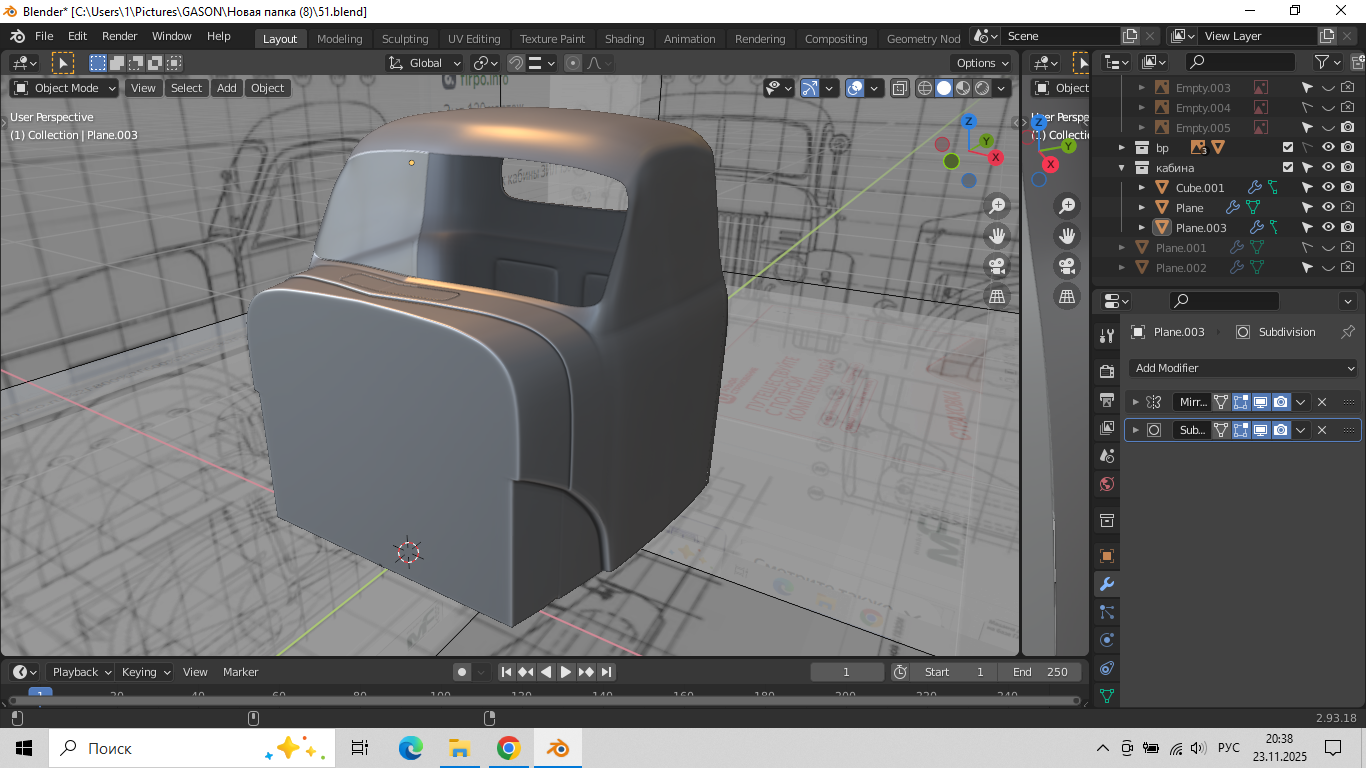Expand the bp collection in outliner
This screenshot has width=1366, height=768.
1122,148
